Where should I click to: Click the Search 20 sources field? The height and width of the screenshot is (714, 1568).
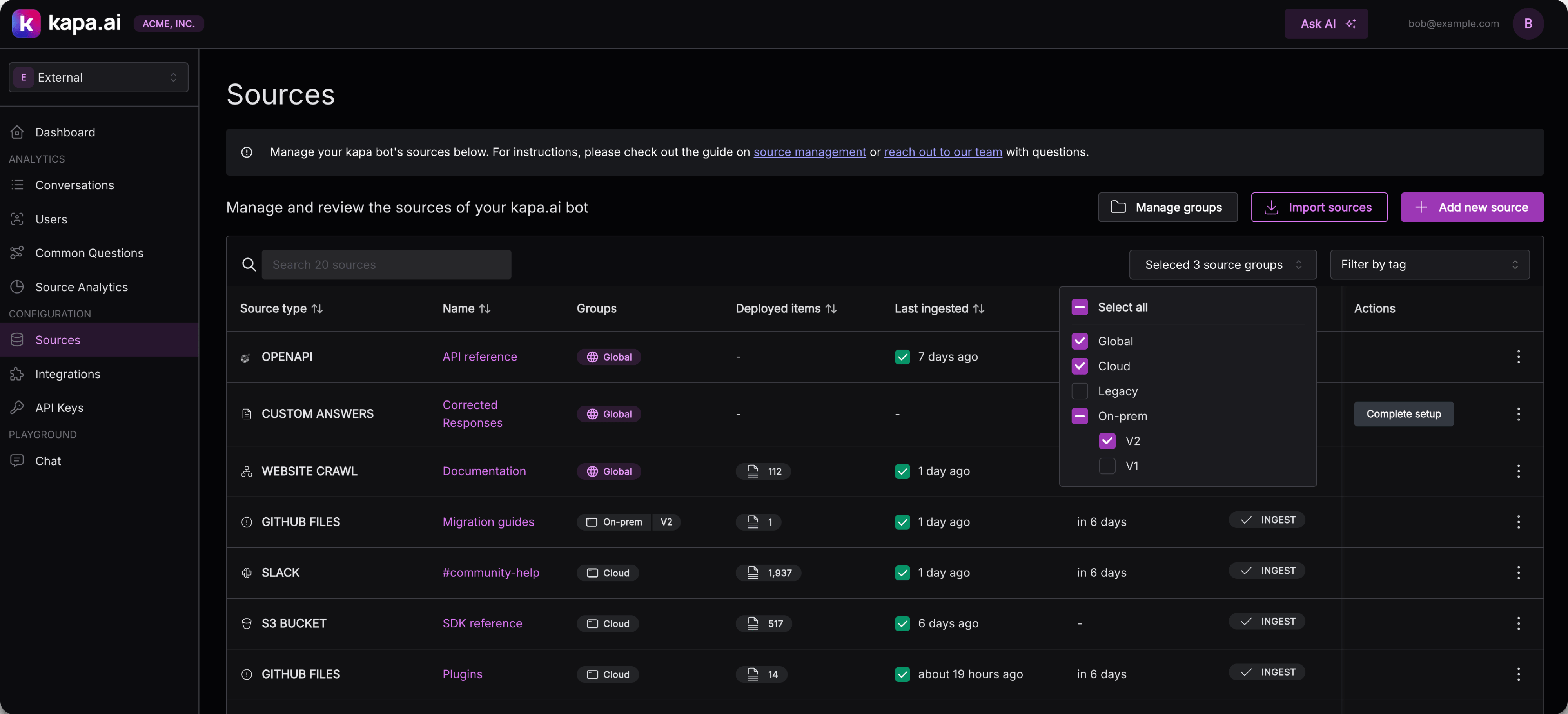(386, 264)
